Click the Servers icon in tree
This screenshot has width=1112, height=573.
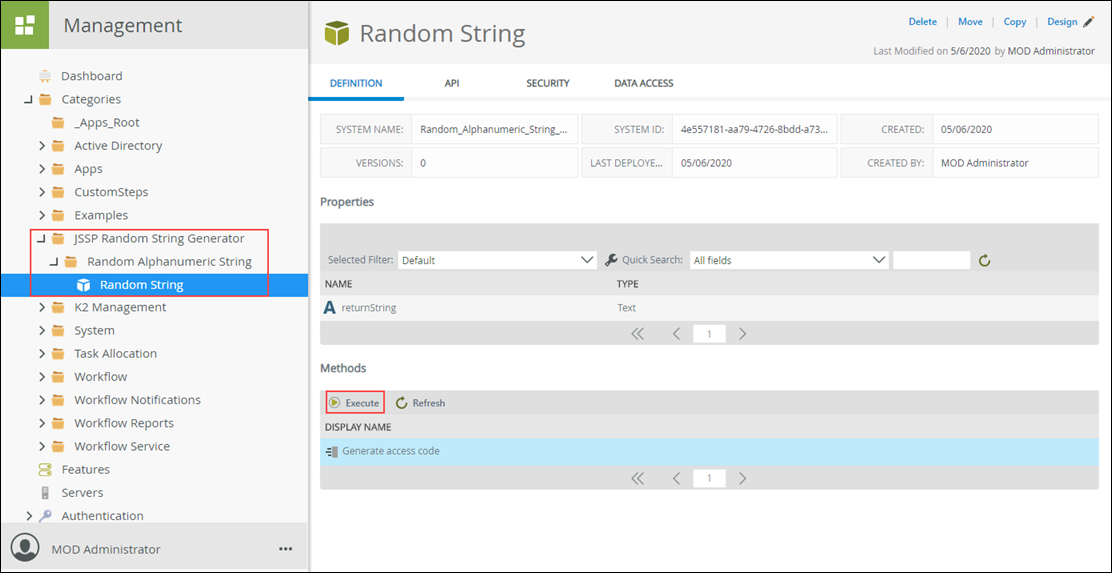click(45, 493)
